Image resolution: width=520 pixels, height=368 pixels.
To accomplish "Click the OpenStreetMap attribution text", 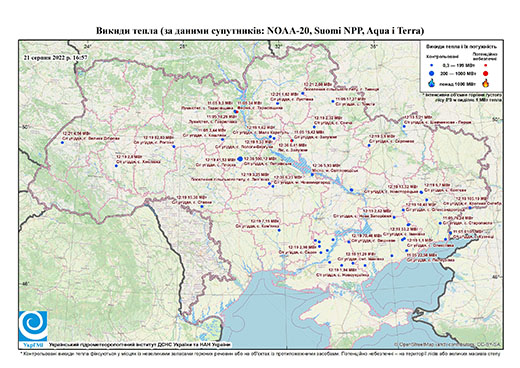I will click(448, 344).
